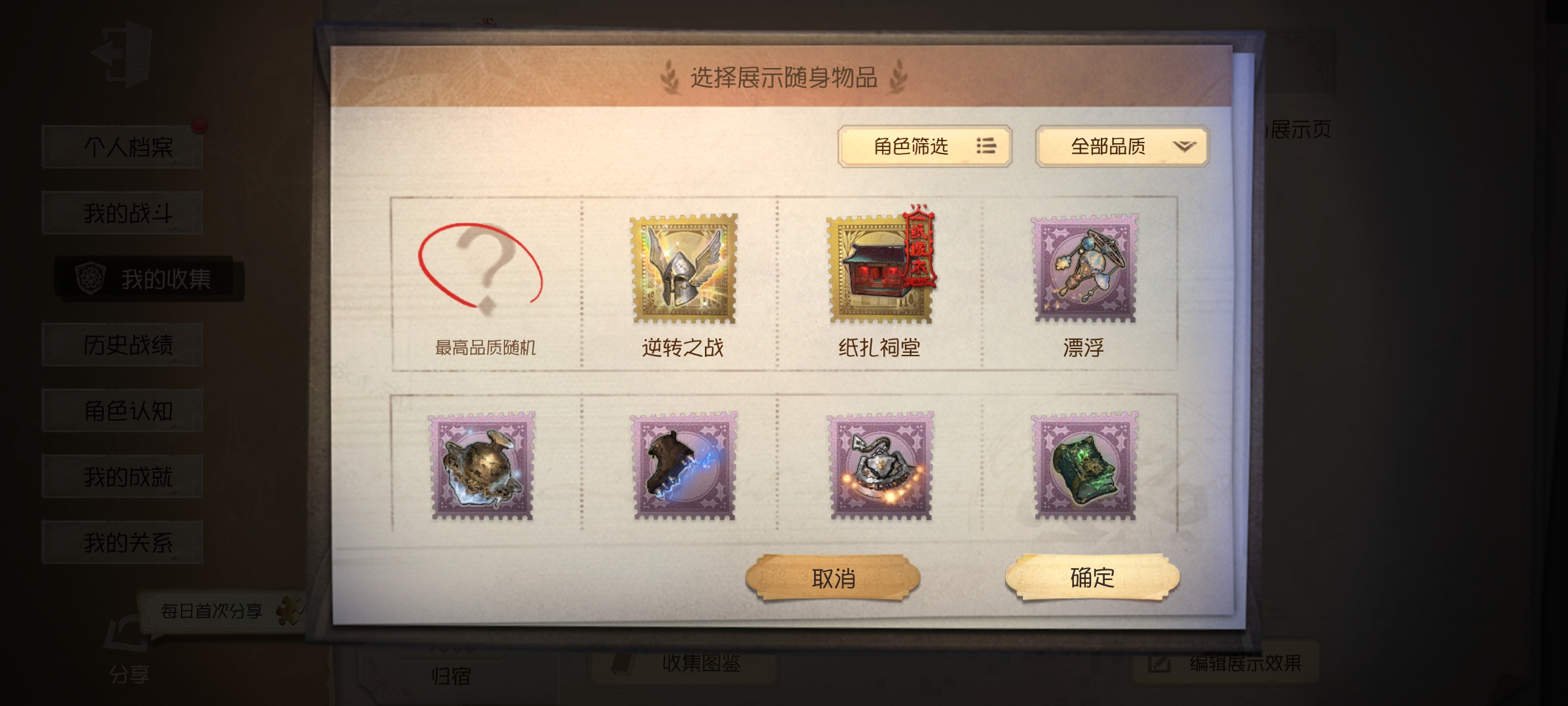Pick the green book accessory stamp

tap(1085, 465)
